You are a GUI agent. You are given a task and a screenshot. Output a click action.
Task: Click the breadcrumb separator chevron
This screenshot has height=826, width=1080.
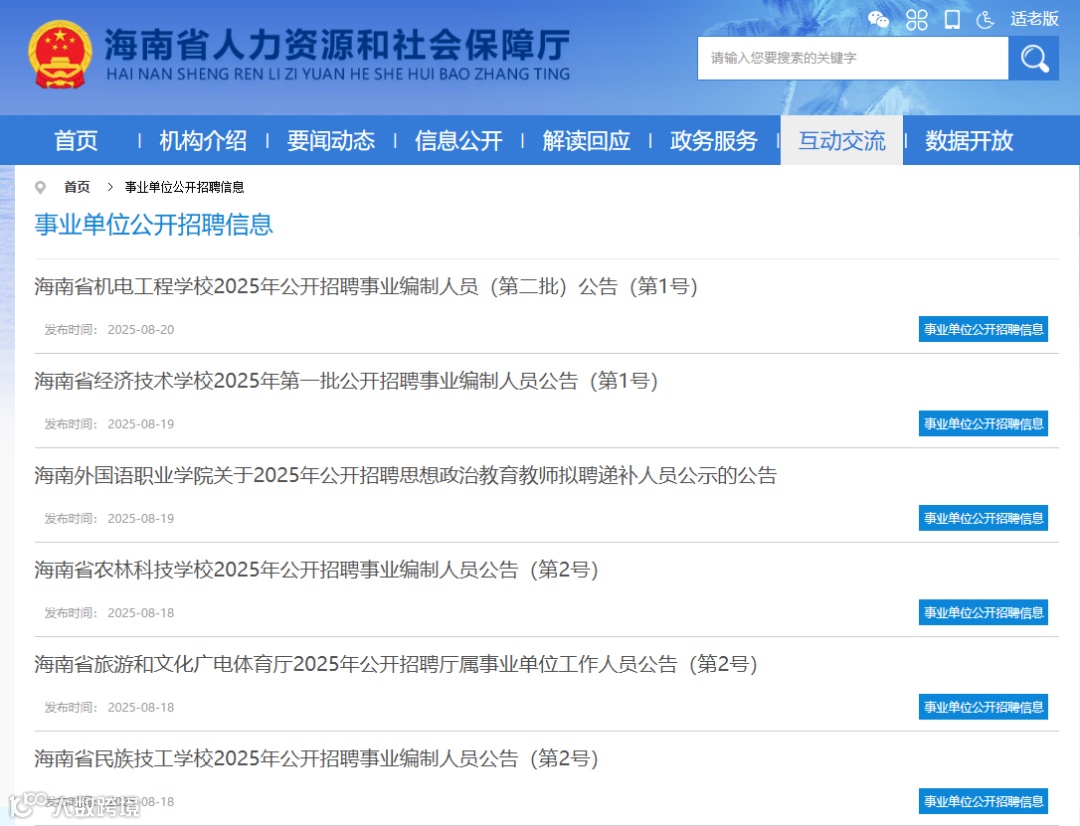click(x=110, y=187)
